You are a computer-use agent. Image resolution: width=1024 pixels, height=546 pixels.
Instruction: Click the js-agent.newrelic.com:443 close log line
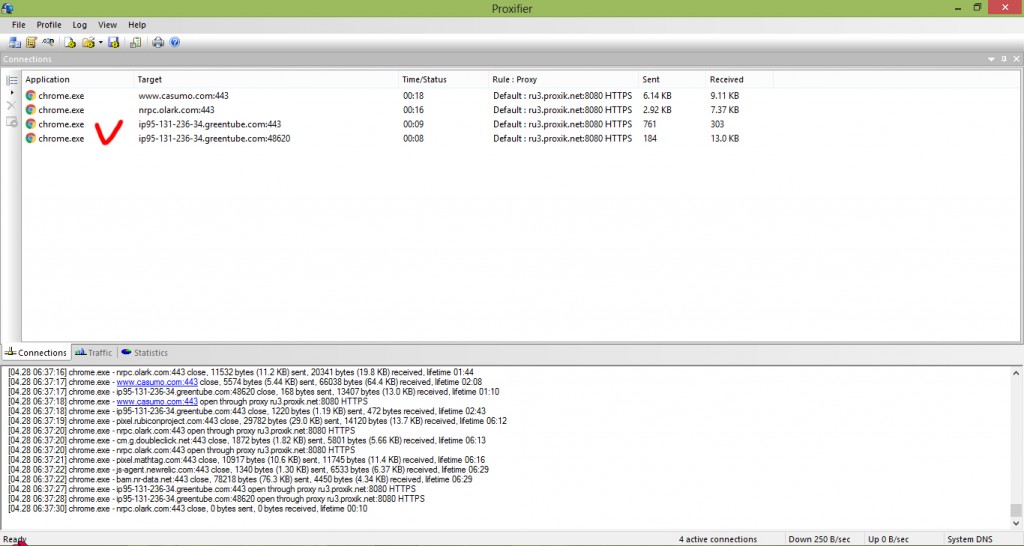pos(248,470)
